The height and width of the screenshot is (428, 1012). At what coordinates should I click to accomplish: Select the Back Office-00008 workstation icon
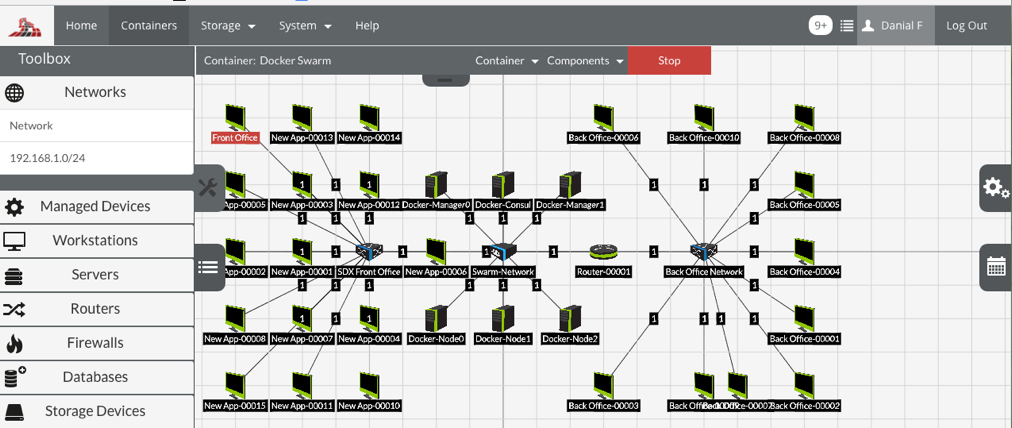[804, 117]
